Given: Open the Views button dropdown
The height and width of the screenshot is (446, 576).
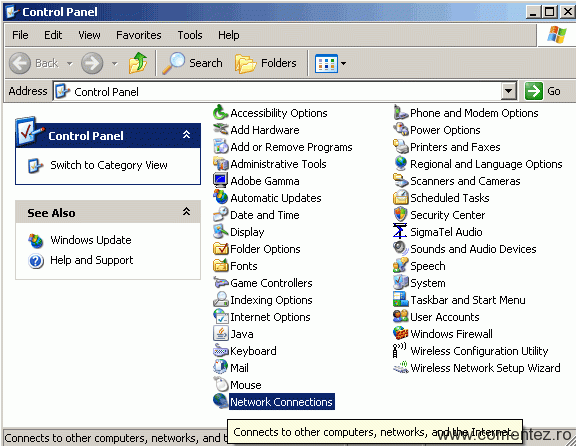Looking at the screenshot, I should (x=343, y=64).
